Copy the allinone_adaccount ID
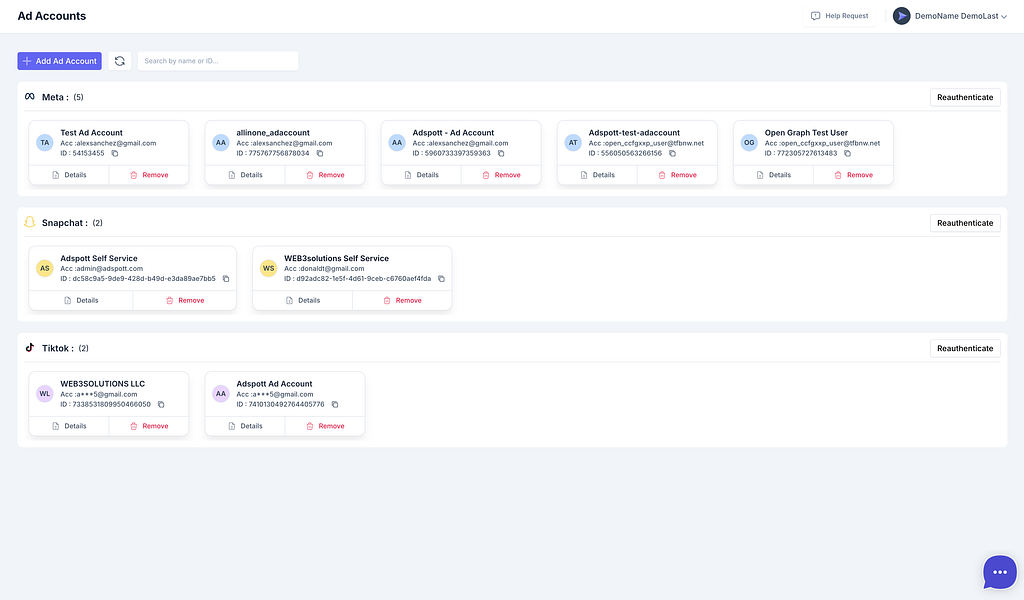 [x=320, y=153]
